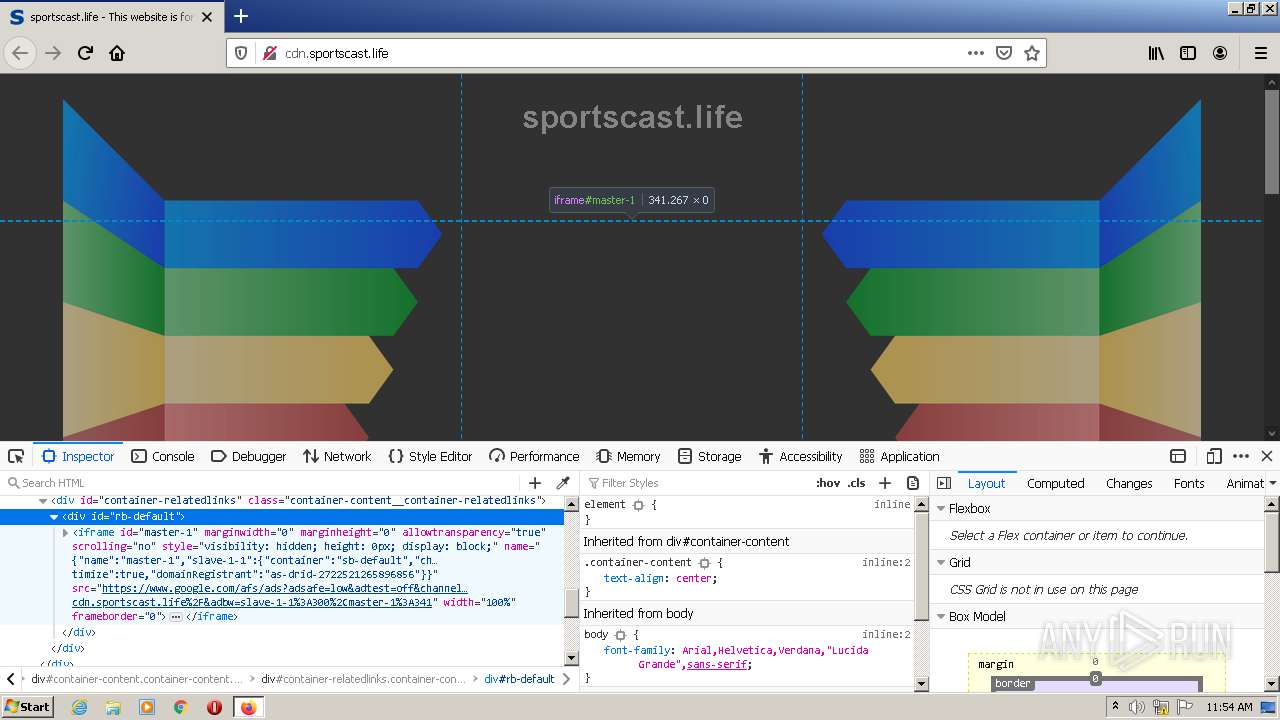Expand collapsed iframe content ellipsis badge
The height and width of the screenshot is (720, 1280).
tap(176, 617)
